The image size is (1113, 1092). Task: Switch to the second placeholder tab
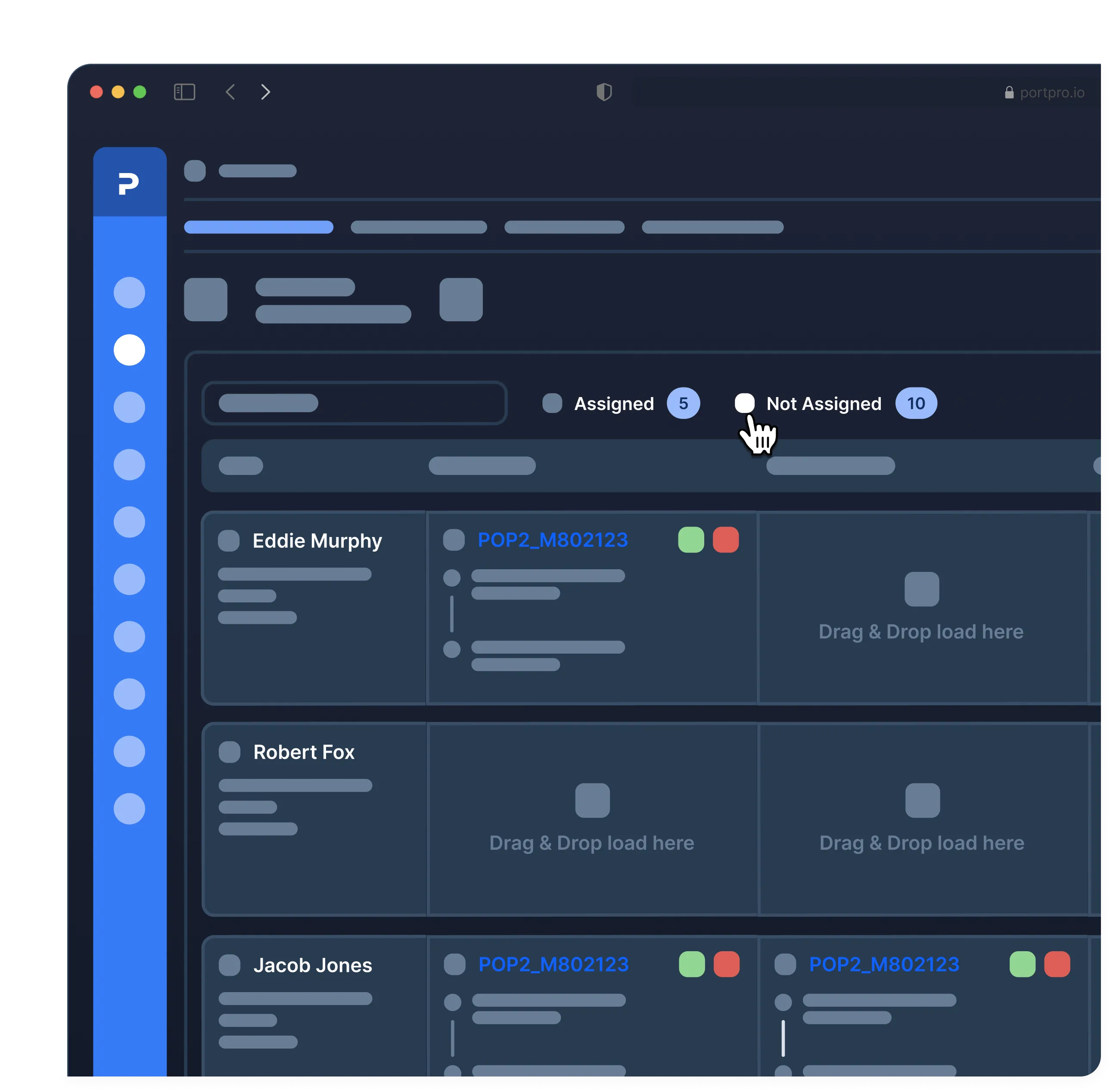click(418, 227)
